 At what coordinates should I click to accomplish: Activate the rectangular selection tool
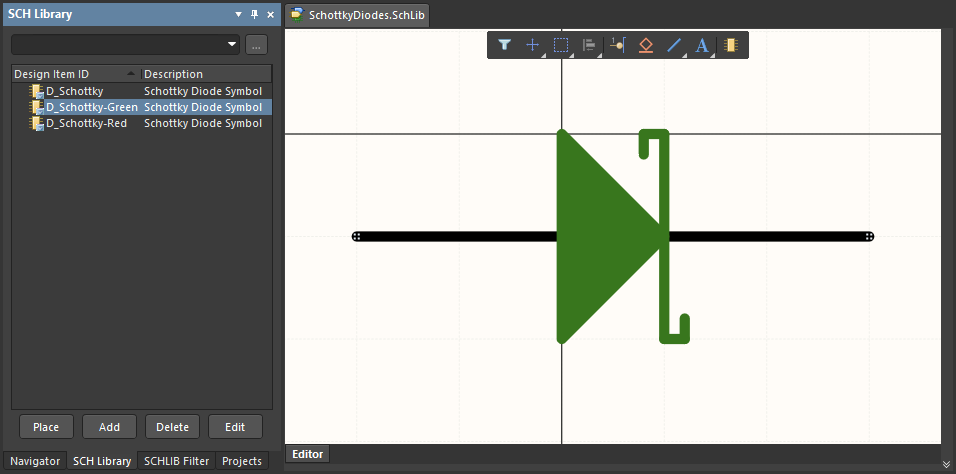561,45
